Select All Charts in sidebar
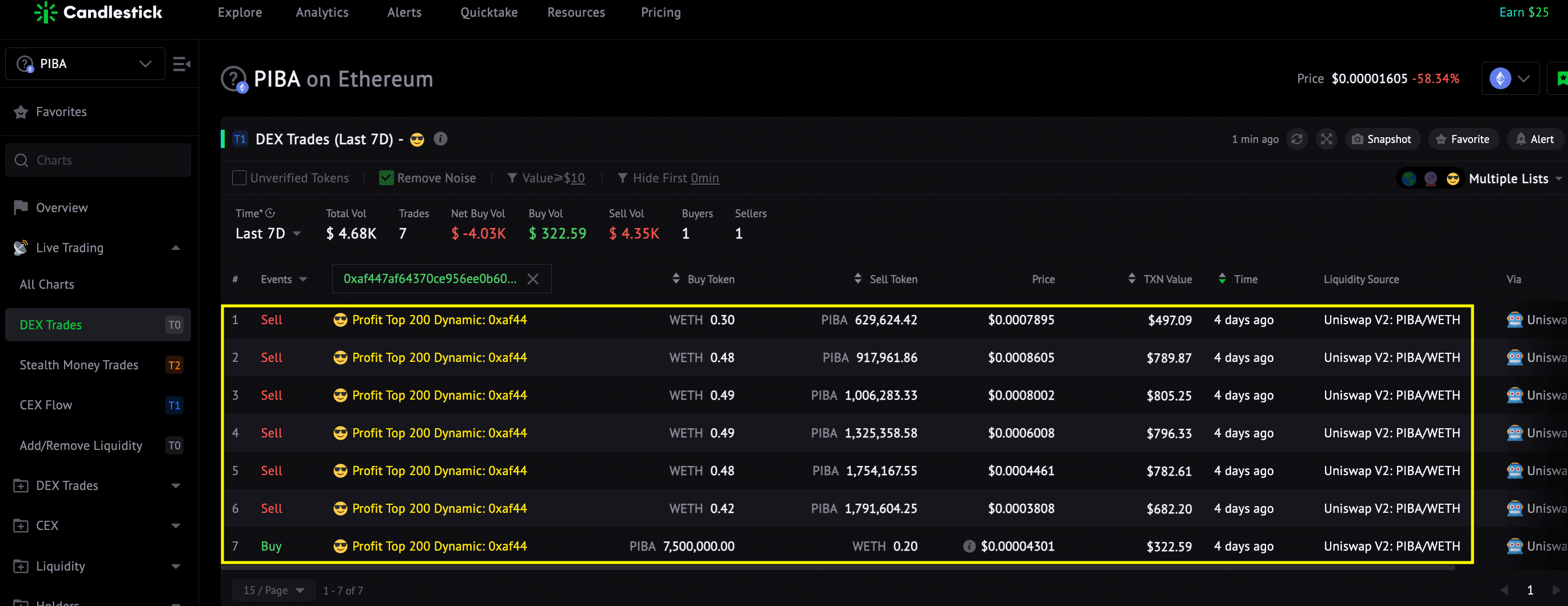Image resolution: width=1568 pixels, height=606 pixels. (x=47, y=285)
